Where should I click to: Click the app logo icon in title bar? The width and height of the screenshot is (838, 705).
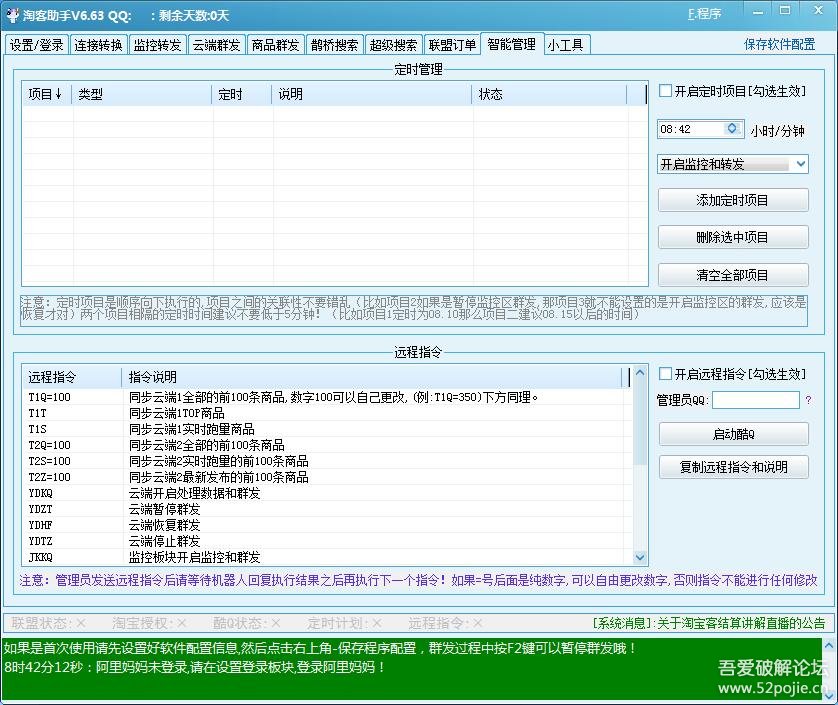point(12,14)
